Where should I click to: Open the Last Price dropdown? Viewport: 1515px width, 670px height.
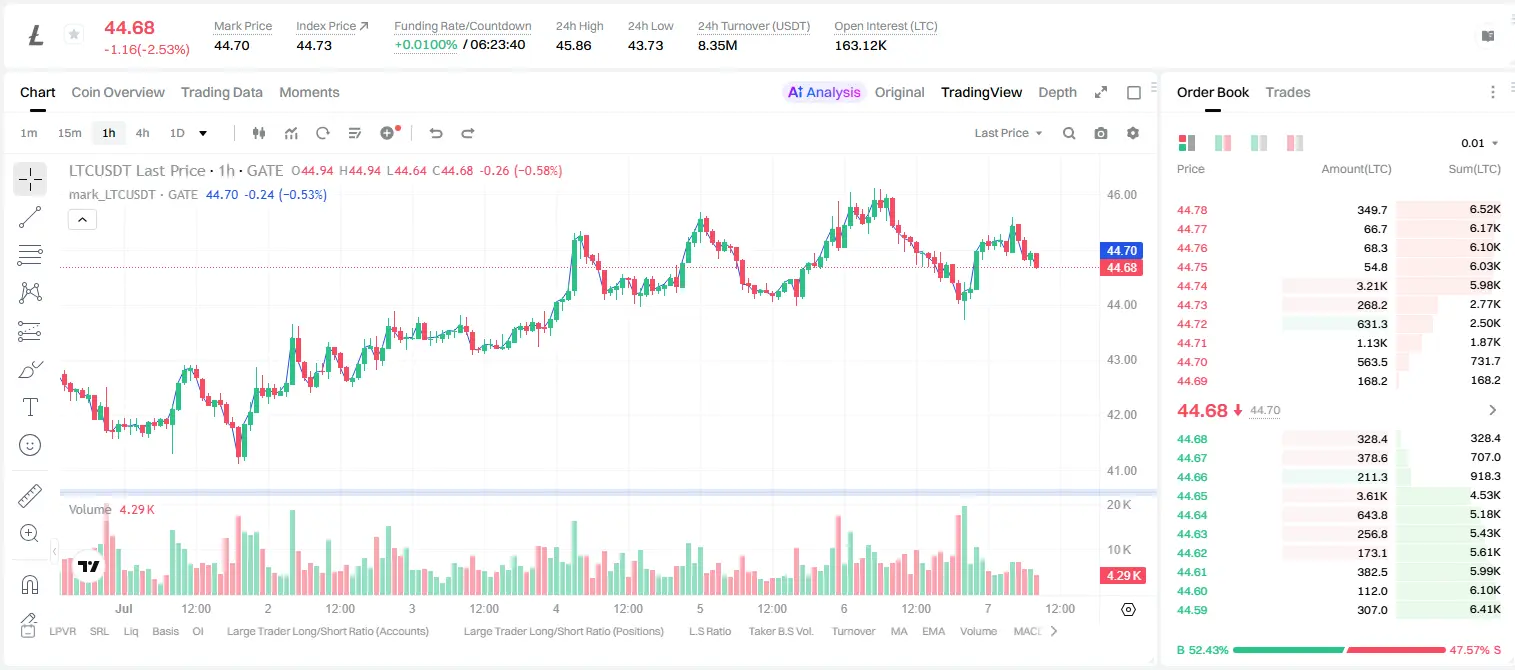coord(1008,133)
